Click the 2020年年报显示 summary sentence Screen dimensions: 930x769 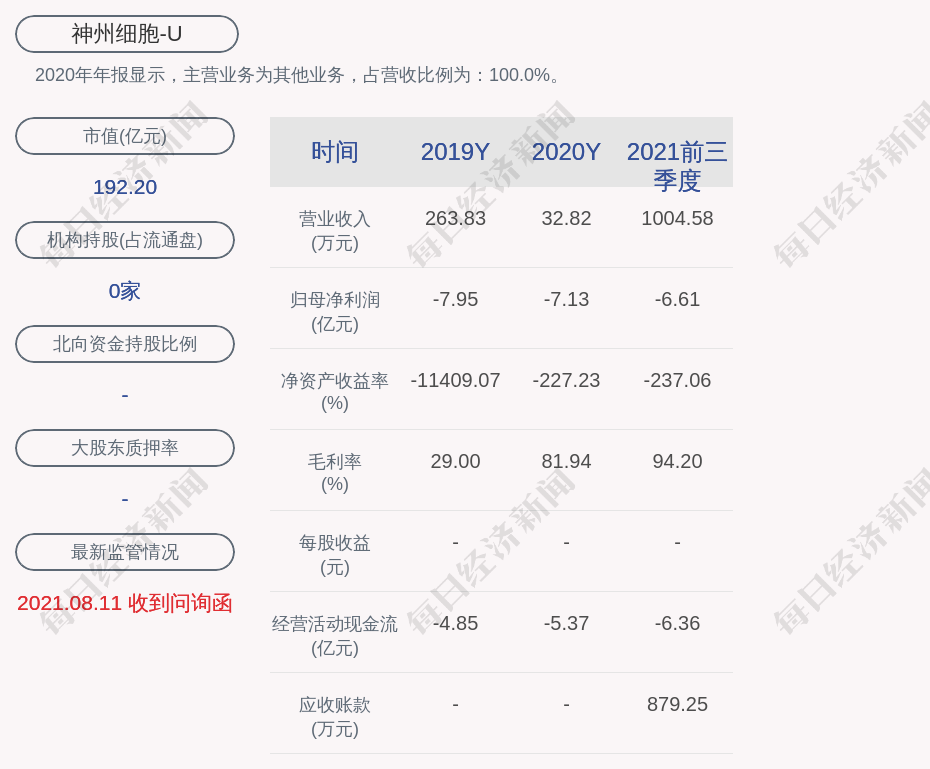[297, 75]
